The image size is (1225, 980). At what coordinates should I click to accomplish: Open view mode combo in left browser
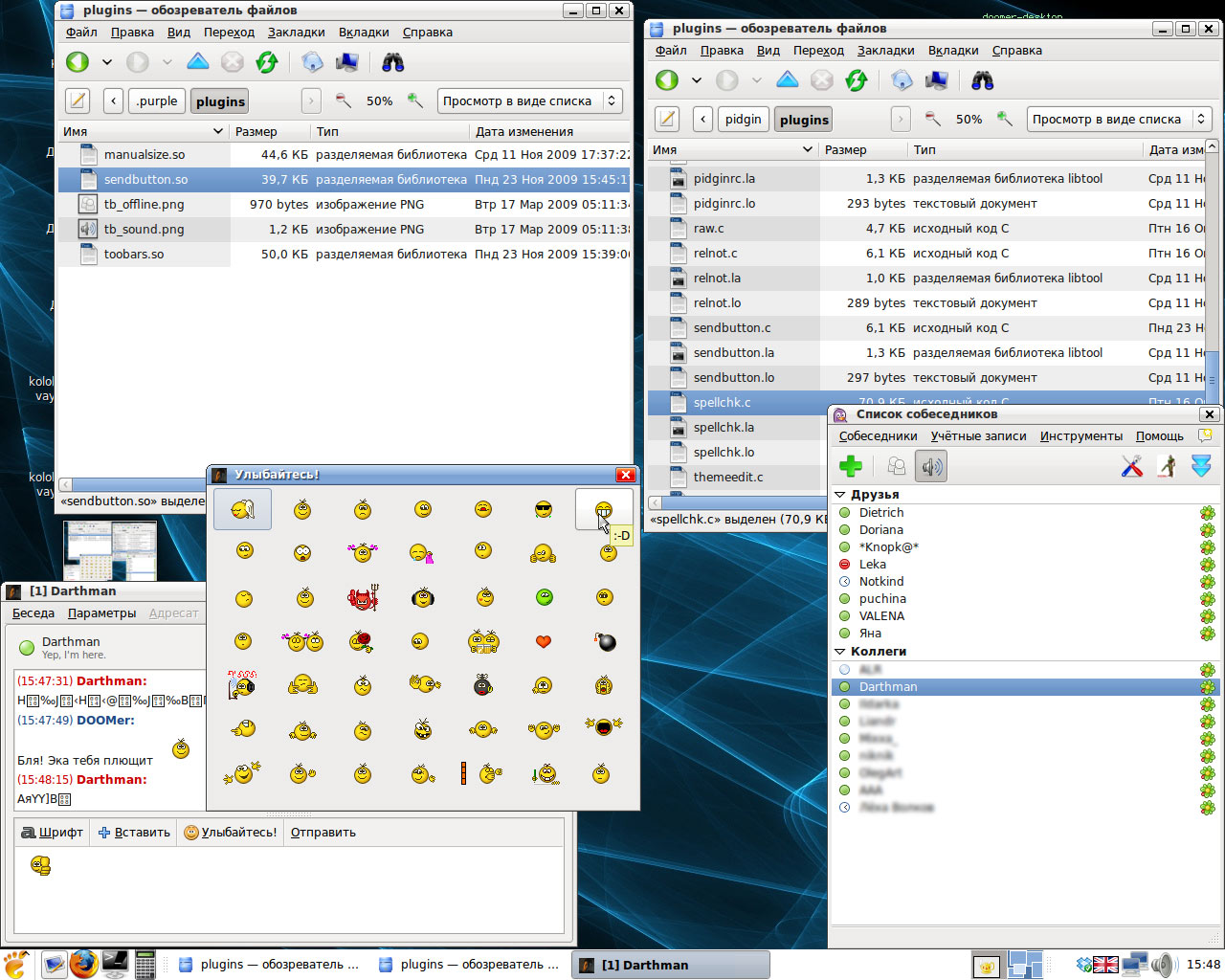(x=530, y=100)
